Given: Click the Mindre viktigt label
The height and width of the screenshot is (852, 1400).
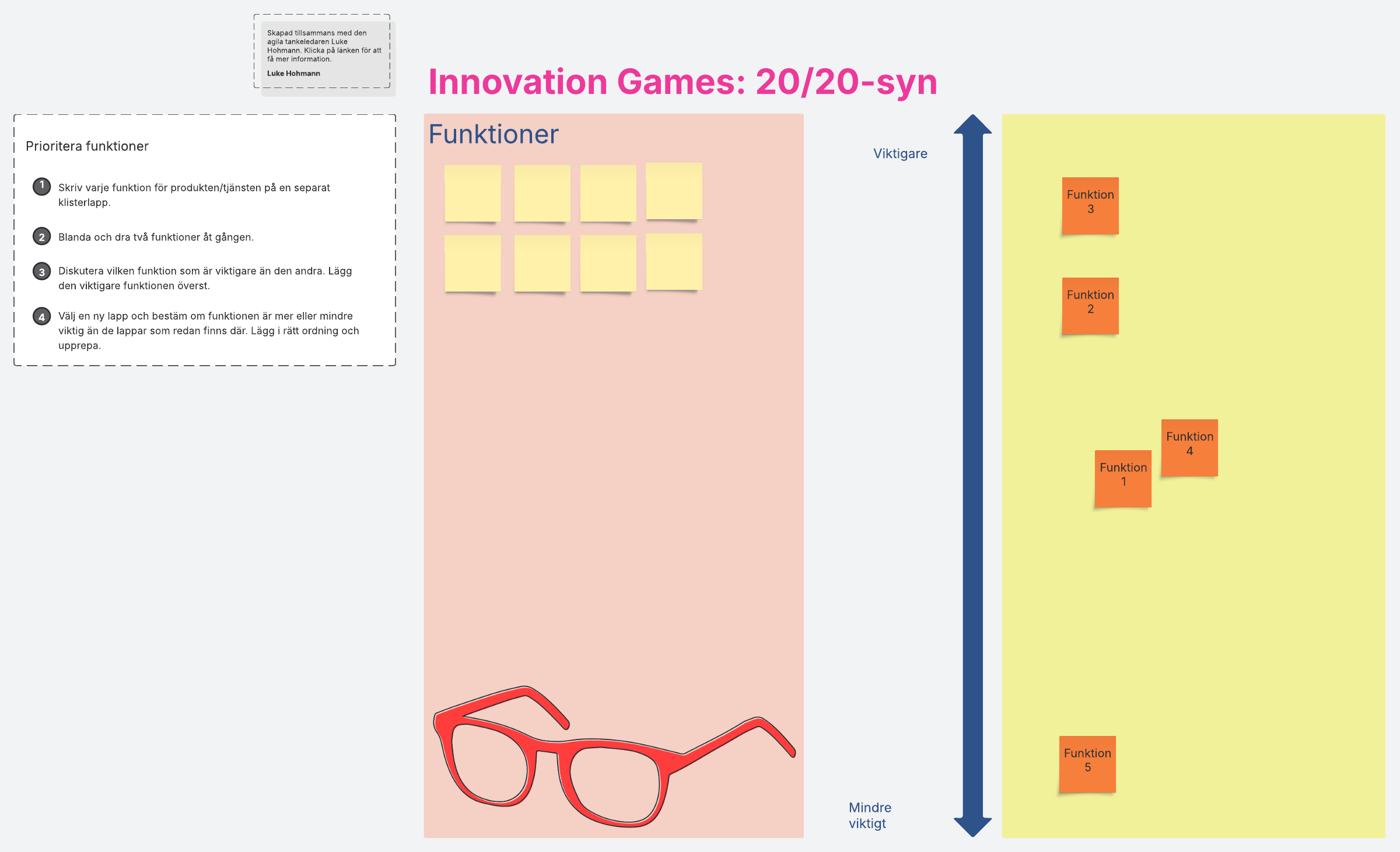Looking at the screenshot, I should point(869,815).
